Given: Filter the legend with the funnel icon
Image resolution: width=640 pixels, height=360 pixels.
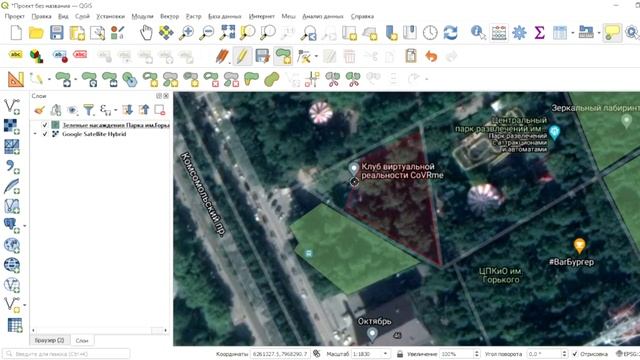Looking at the screenshot, I should coord(88,110).
